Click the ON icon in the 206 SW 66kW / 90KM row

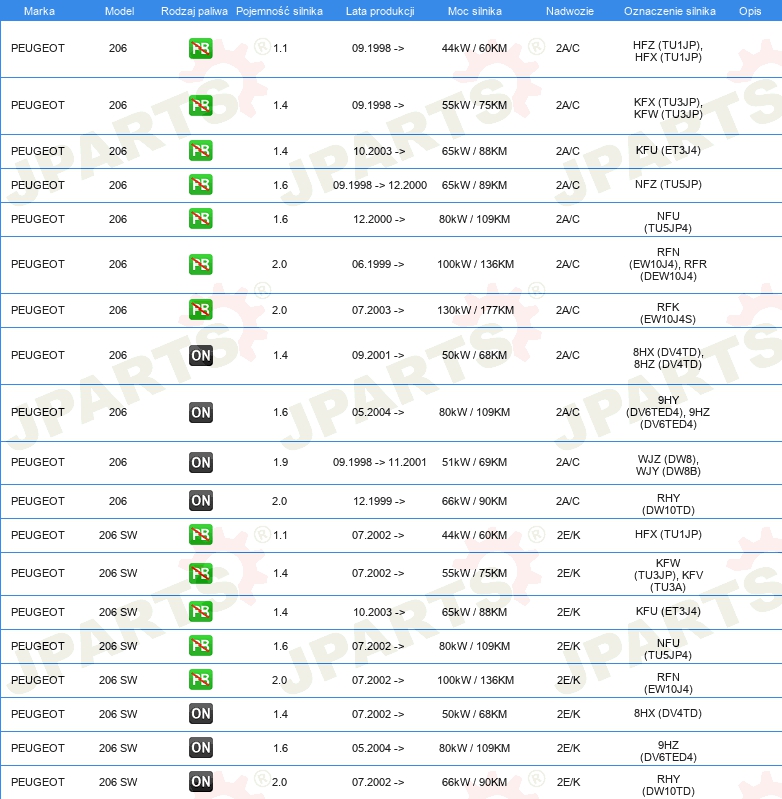point(201,782)
